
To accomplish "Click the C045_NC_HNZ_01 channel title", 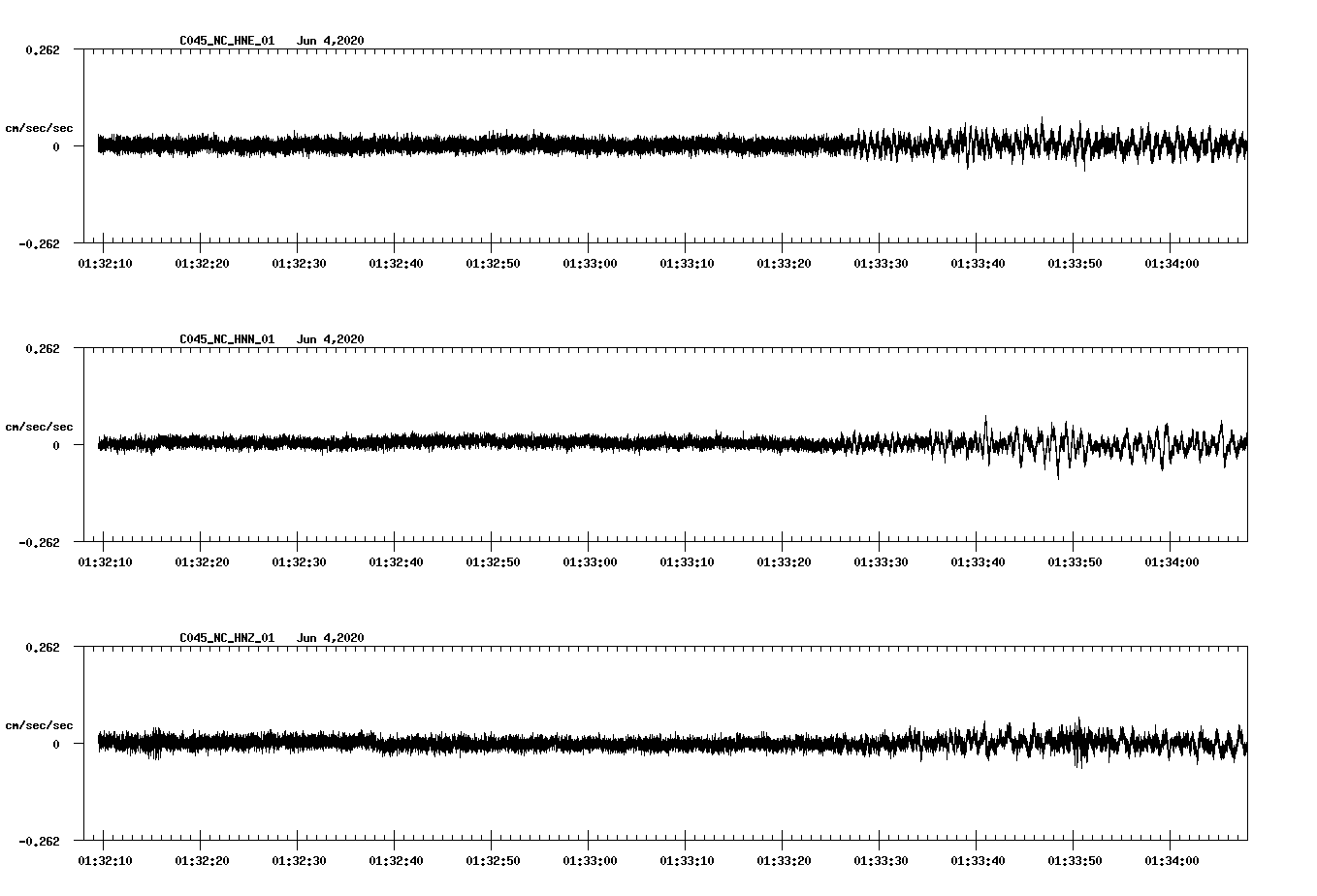I will pyautogui.click(x=227, y=638).
